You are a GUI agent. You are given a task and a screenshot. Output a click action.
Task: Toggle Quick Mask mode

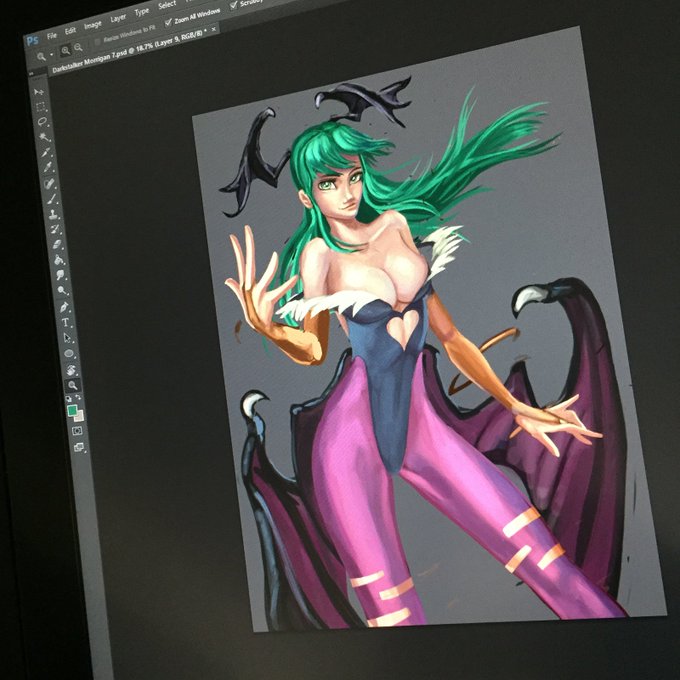(x=77, y=431)
